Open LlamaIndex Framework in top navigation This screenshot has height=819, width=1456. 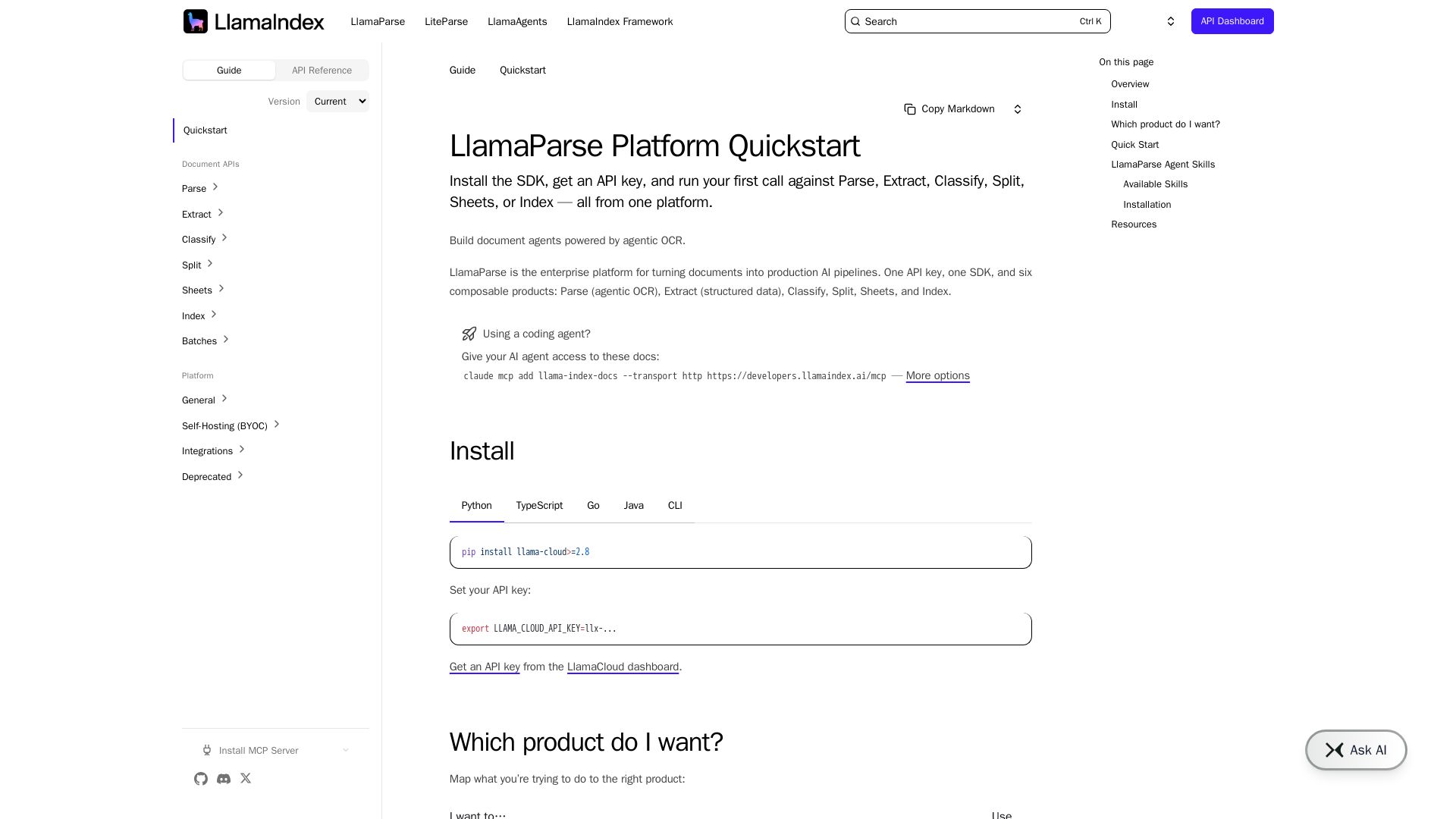click(x=620, y=21)
